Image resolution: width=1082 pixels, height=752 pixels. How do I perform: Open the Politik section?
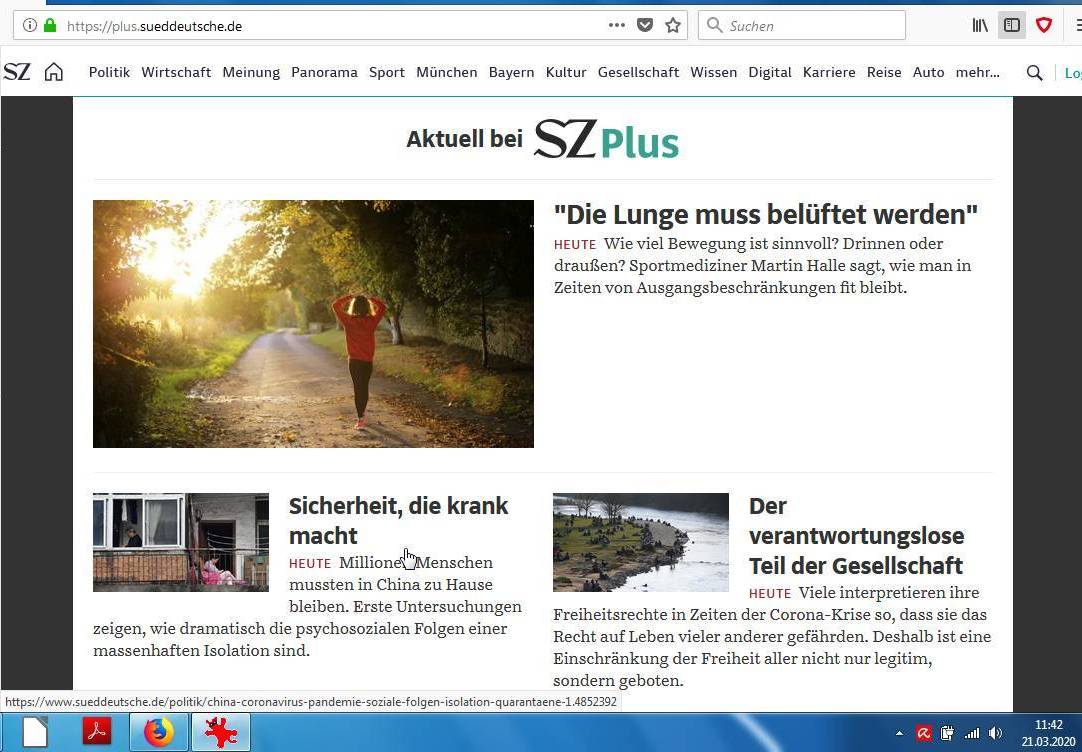click(109, 72)
